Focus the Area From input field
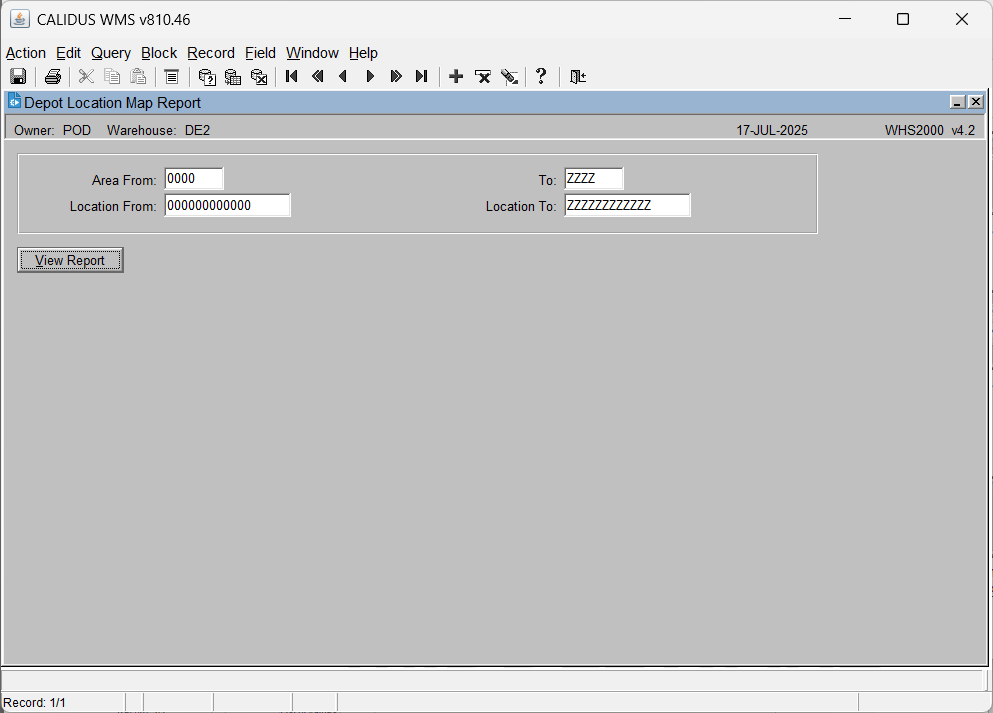The width and height of the screenshot is (993, 713). (x=194, y=179)
